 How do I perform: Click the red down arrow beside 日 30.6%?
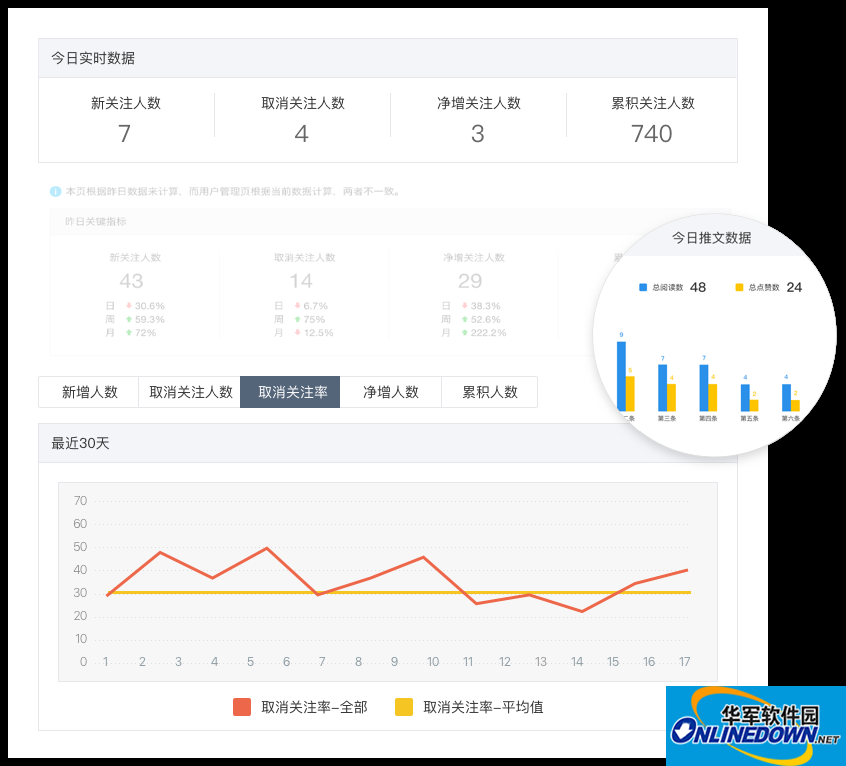pyautogui.click(x=130, y=303)
